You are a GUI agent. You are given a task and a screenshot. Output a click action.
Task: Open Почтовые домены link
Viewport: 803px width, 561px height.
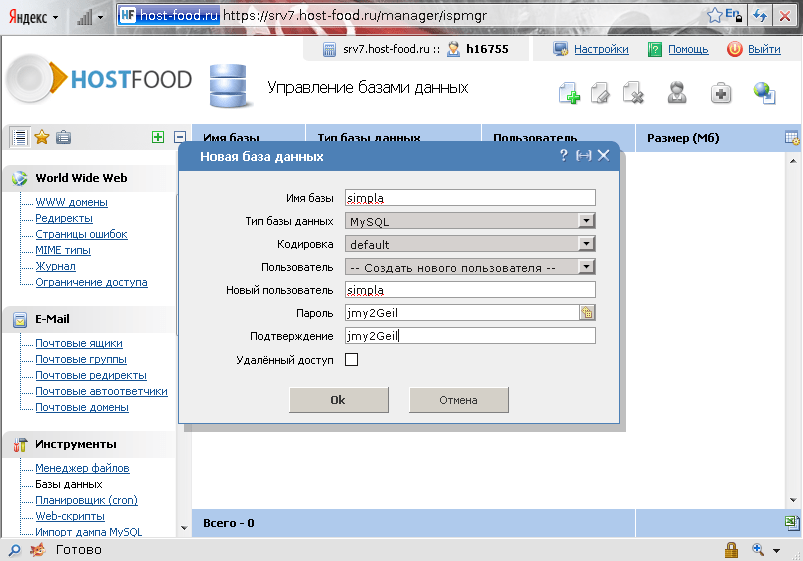tap(82, 407)
